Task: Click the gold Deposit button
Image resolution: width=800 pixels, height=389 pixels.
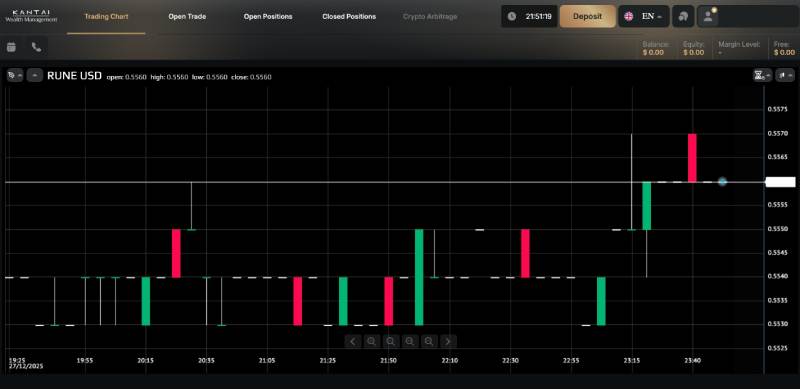Action: (x=587, y=16)
